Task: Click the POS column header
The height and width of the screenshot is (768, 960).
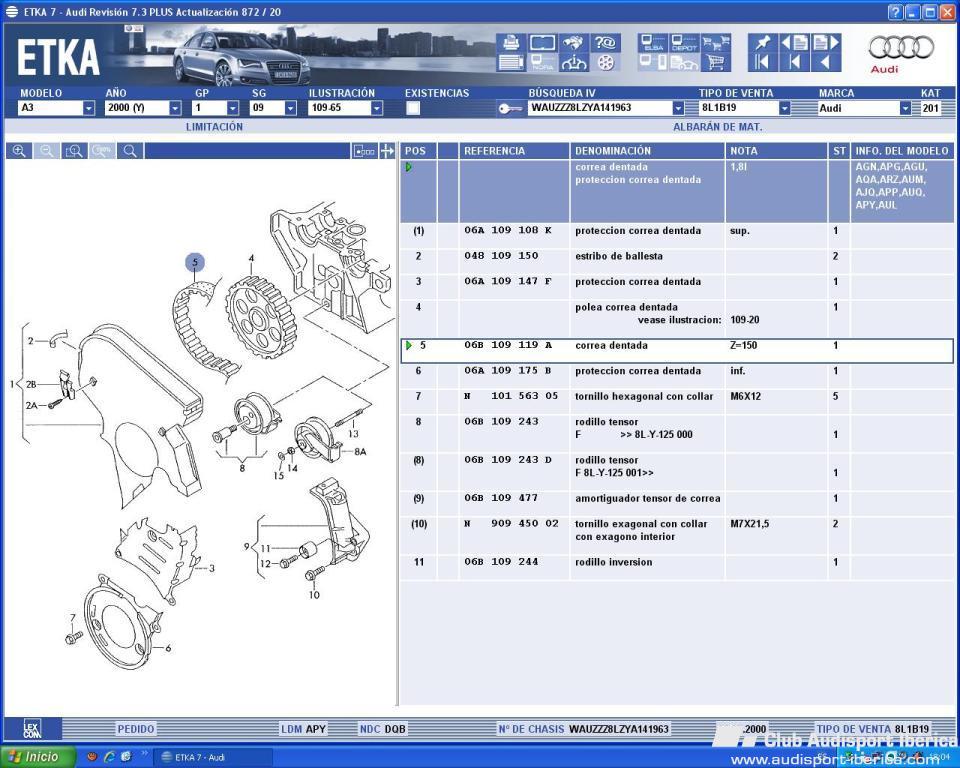Action: click(x=416, y=151)
